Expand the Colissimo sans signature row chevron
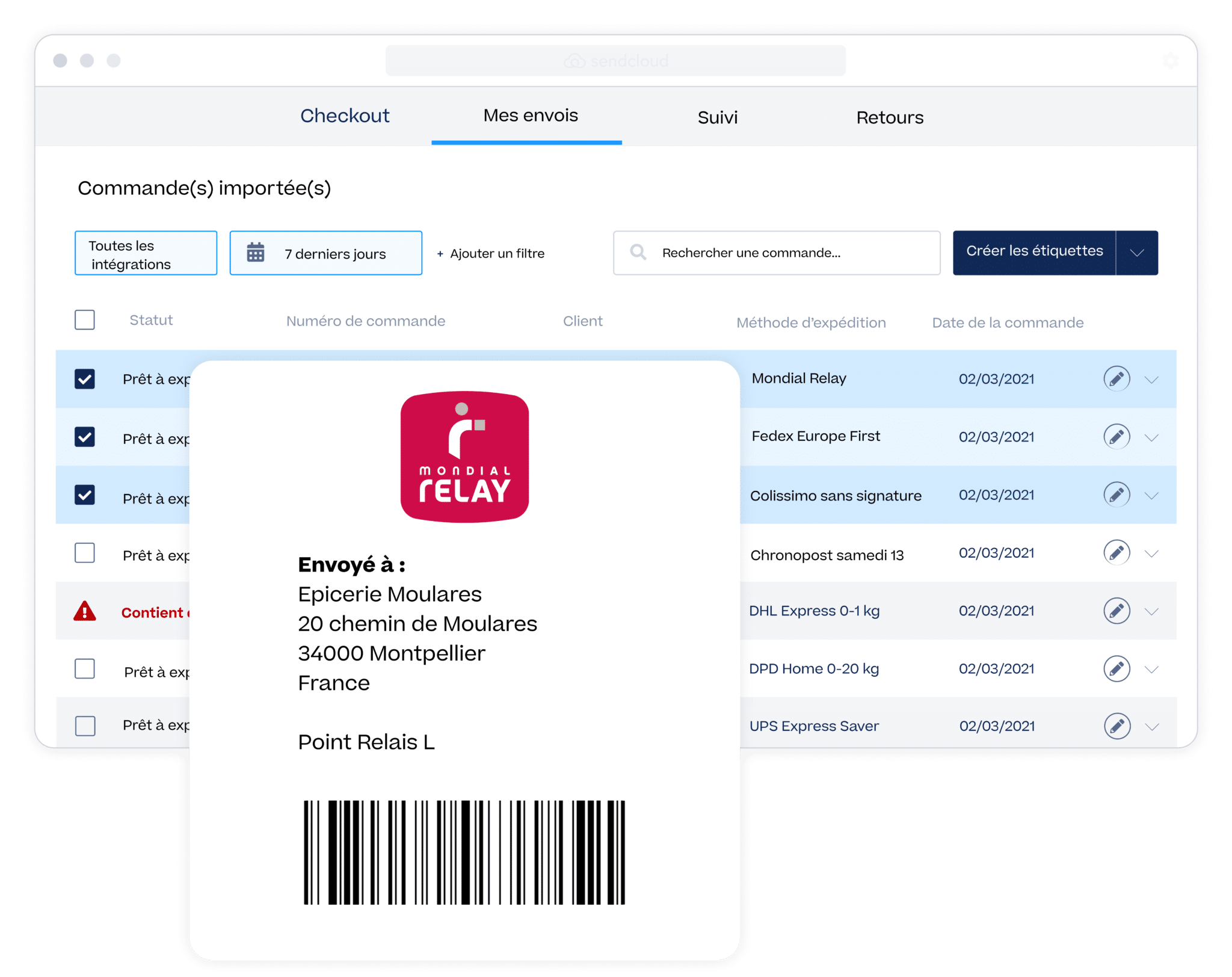The width and height of the screenshot is (1232, 977). (x=1151, y=496)
